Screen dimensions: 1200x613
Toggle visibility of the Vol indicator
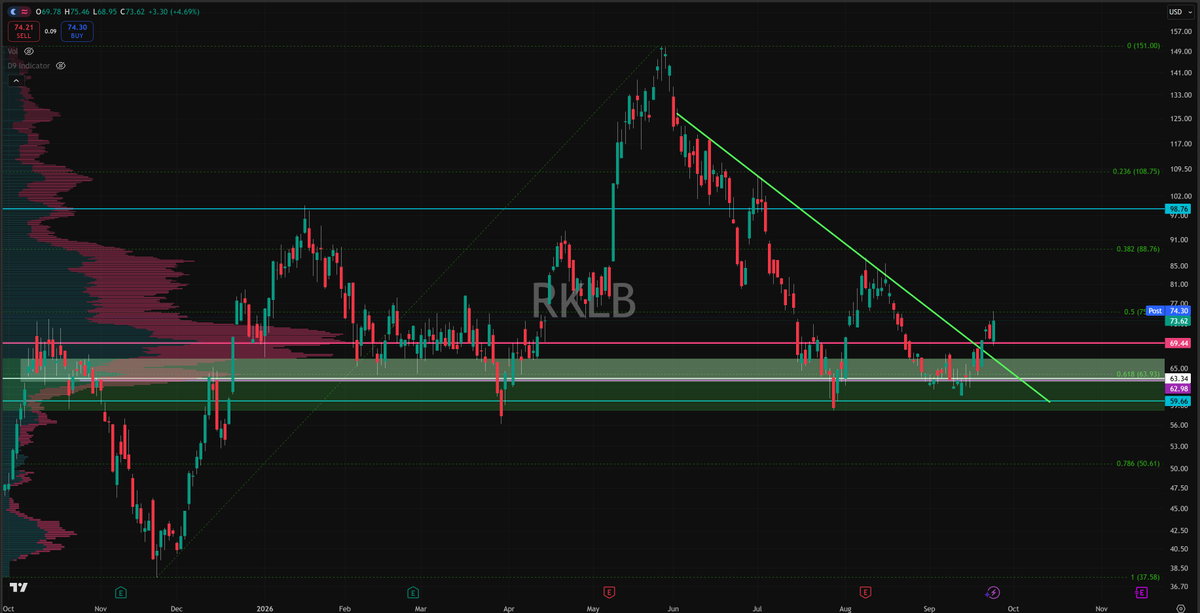click(x=28, y=50)
